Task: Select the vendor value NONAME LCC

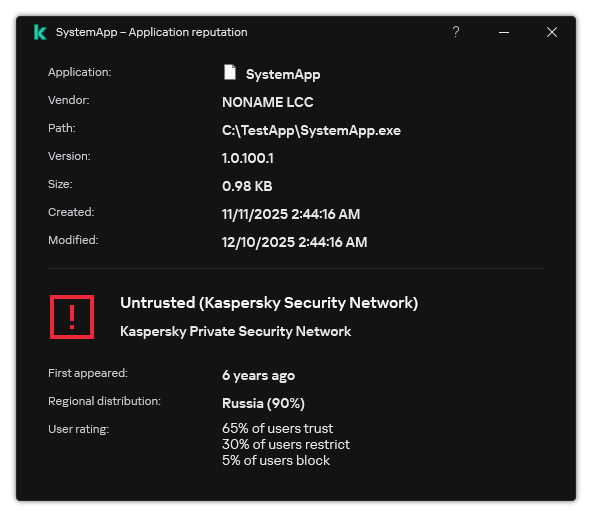Action: (267, 102)
